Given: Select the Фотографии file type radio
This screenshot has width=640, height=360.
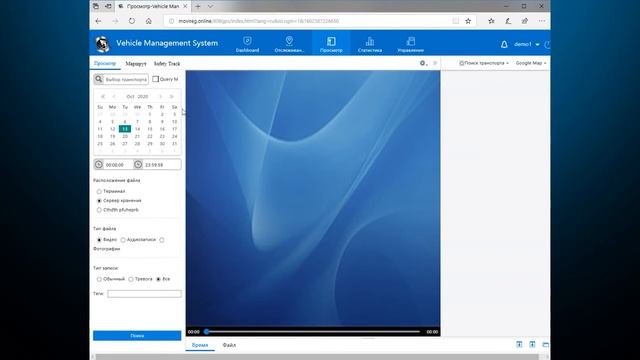Looking at the screenshot, I should point(162,240).
